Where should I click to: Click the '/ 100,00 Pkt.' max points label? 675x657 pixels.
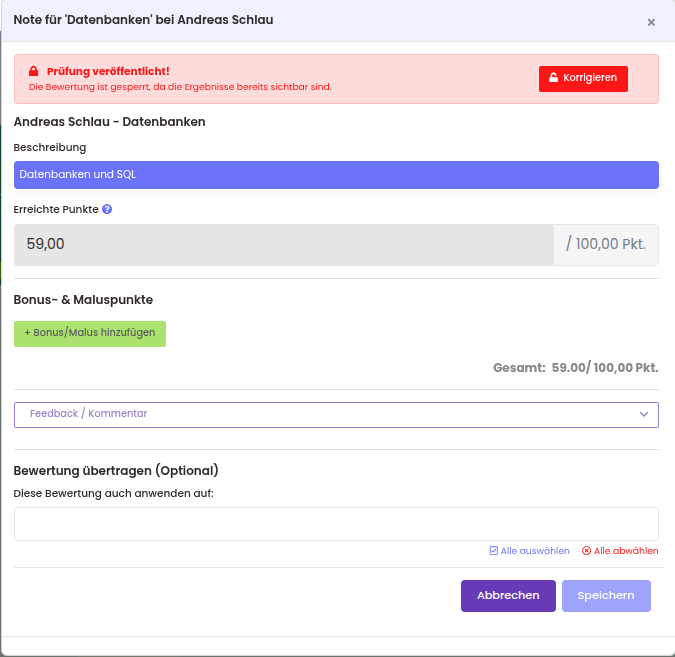606,244
